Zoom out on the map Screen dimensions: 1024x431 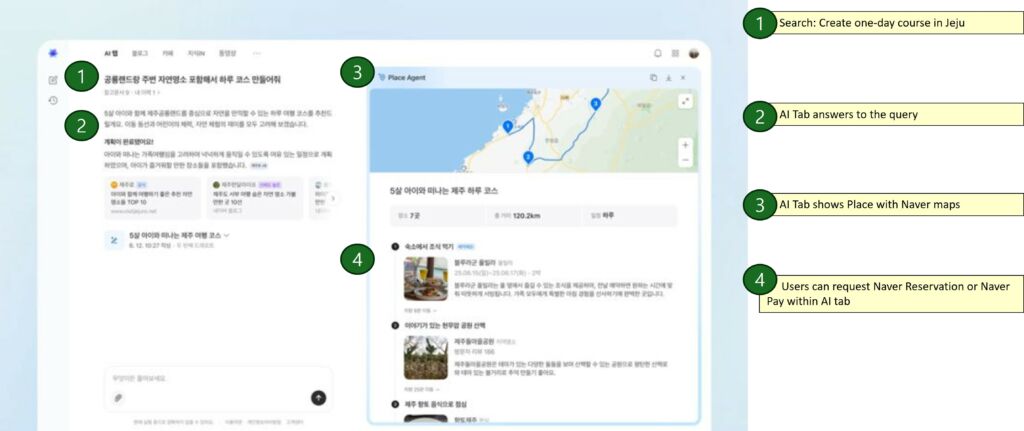(685, 160)
